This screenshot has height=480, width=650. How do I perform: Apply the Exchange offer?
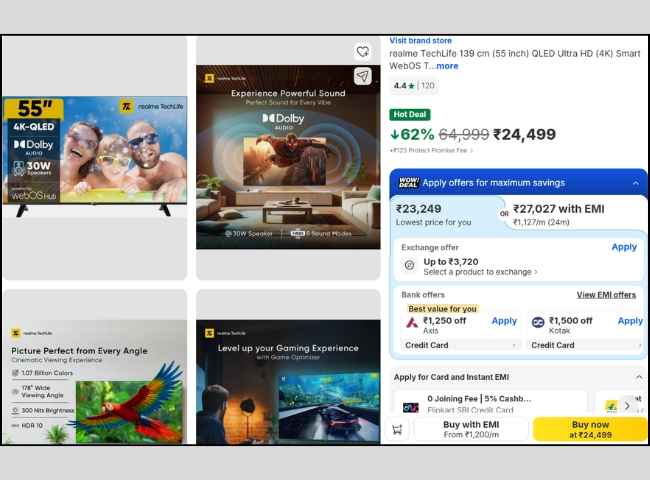click(x=624, y=247)
